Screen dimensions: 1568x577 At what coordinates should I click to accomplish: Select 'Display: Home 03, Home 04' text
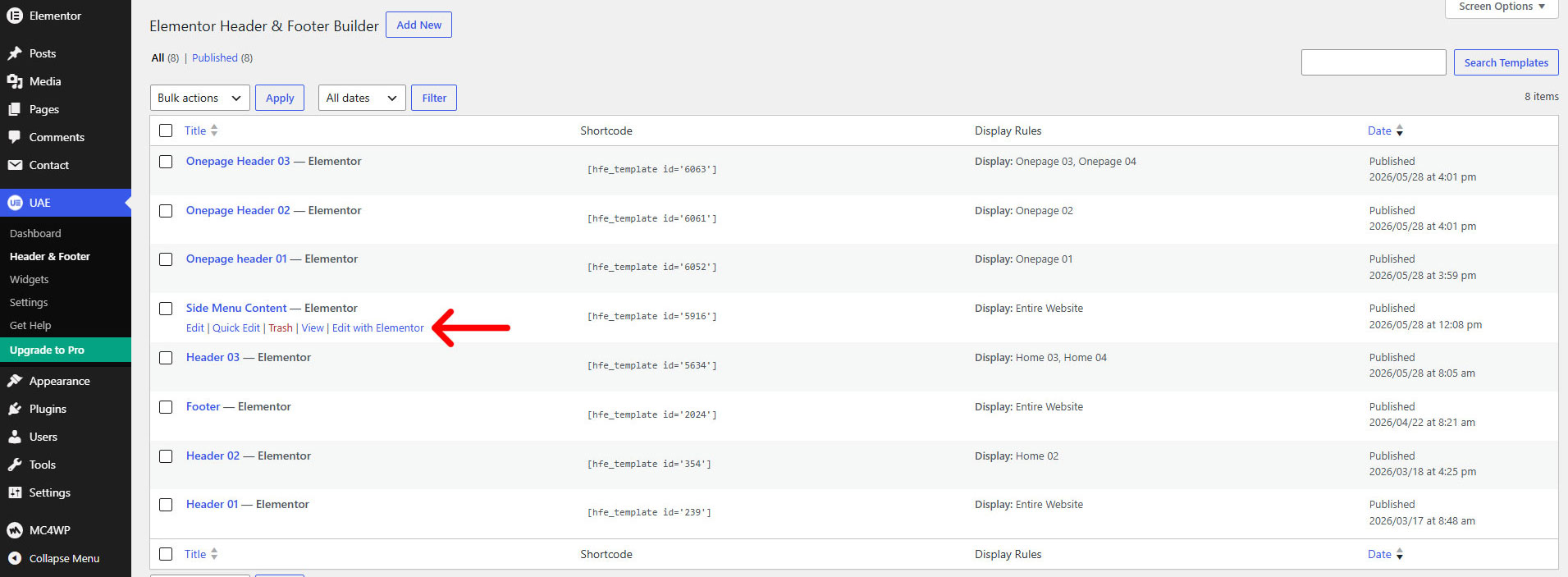pos(1040,357)
